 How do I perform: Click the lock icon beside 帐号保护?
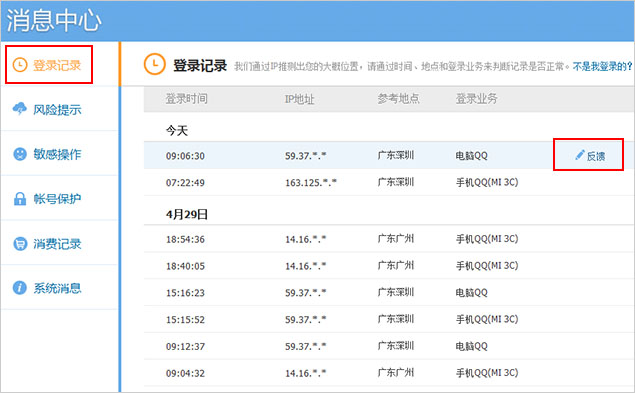point(20,199)
